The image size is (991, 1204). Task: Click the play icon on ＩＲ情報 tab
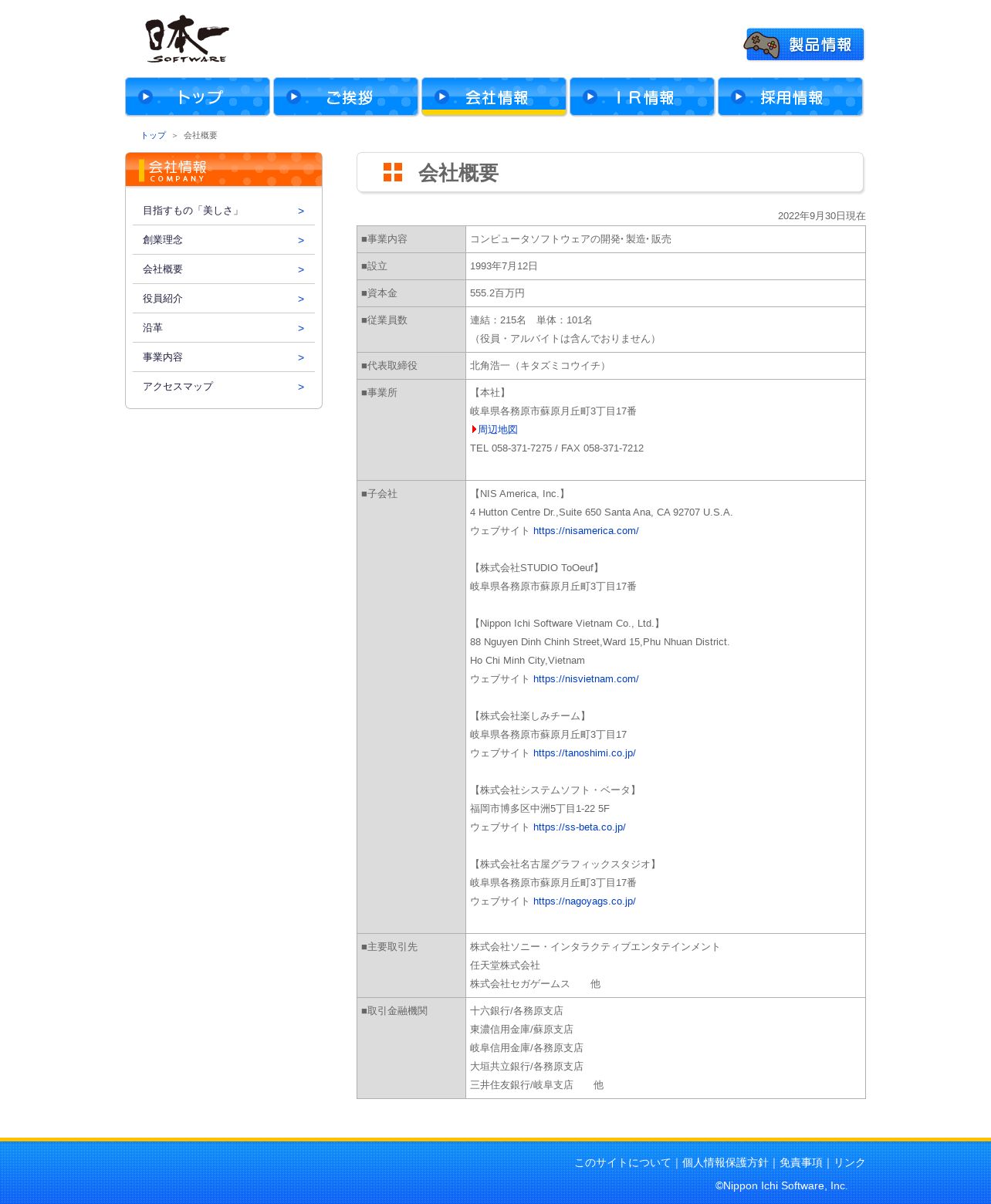point(590,96)
